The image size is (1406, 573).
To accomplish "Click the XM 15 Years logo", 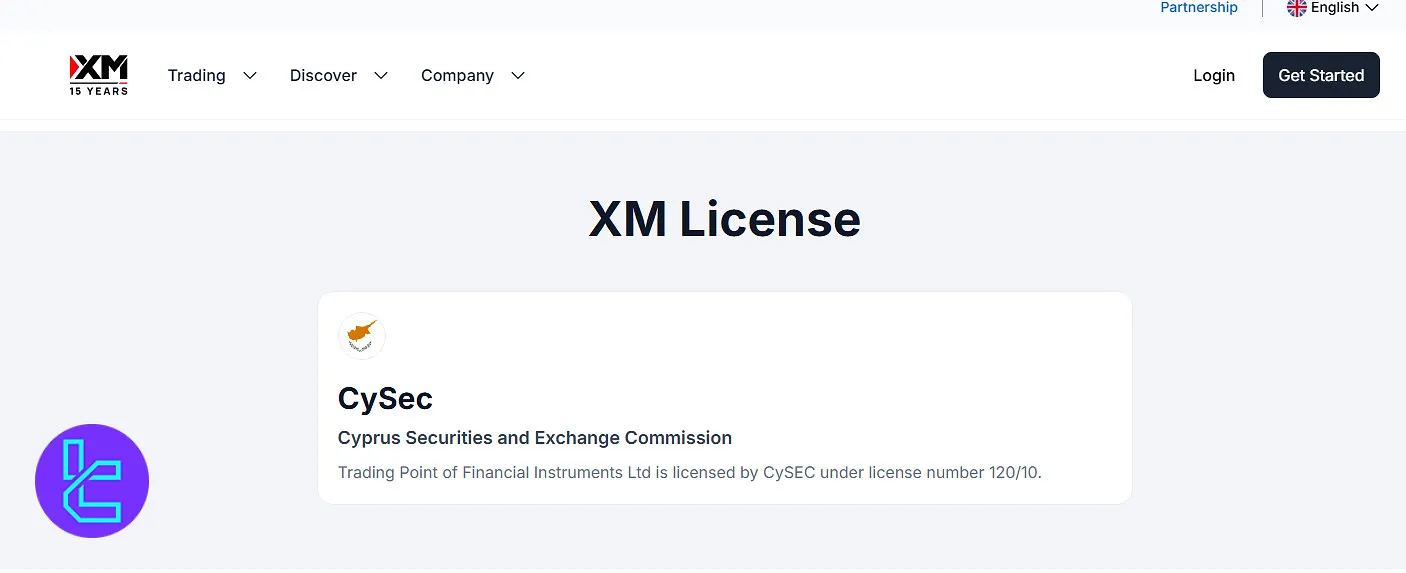I will [x=98, y=75].
